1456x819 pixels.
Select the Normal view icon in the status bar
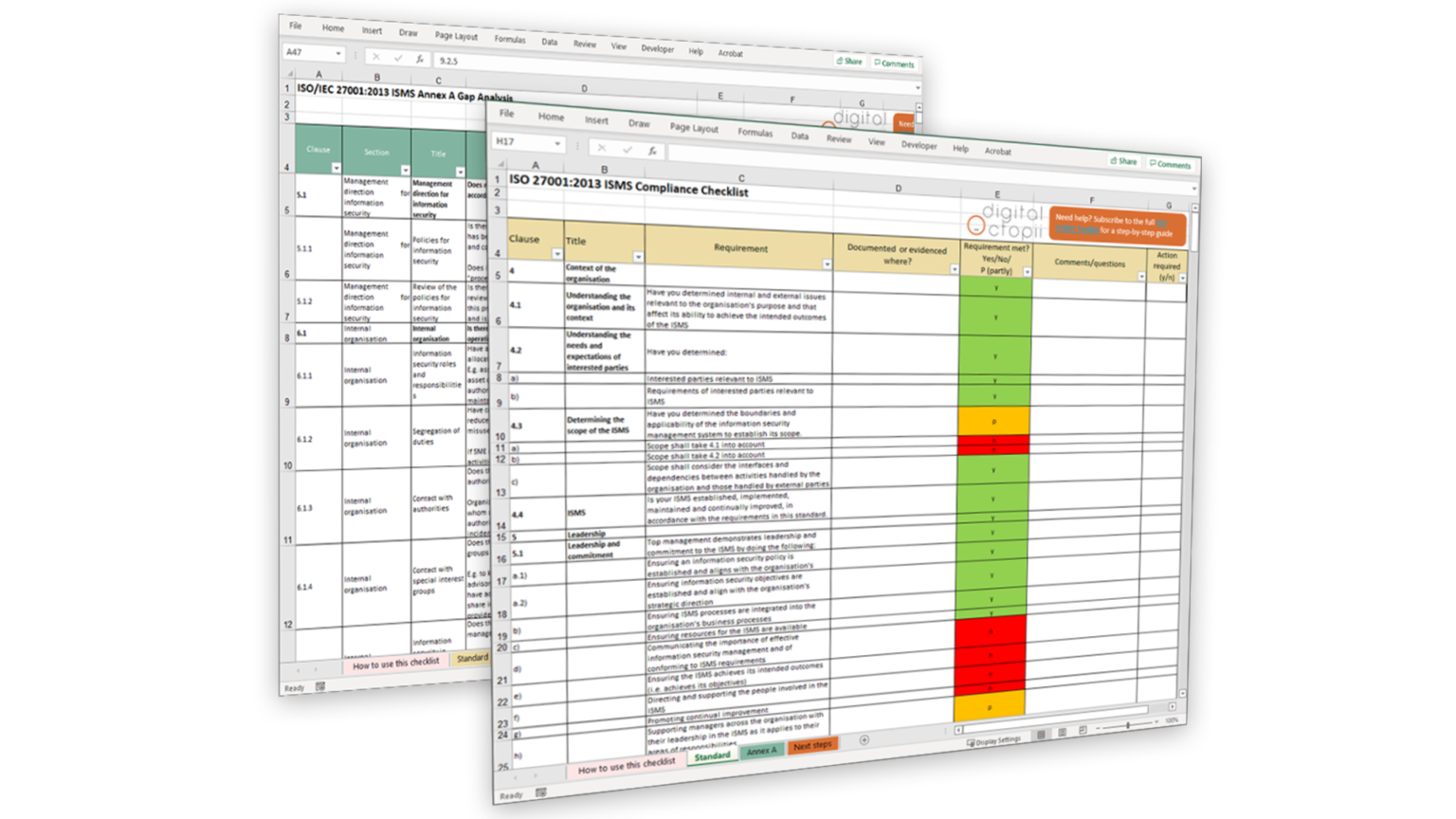1041,735
